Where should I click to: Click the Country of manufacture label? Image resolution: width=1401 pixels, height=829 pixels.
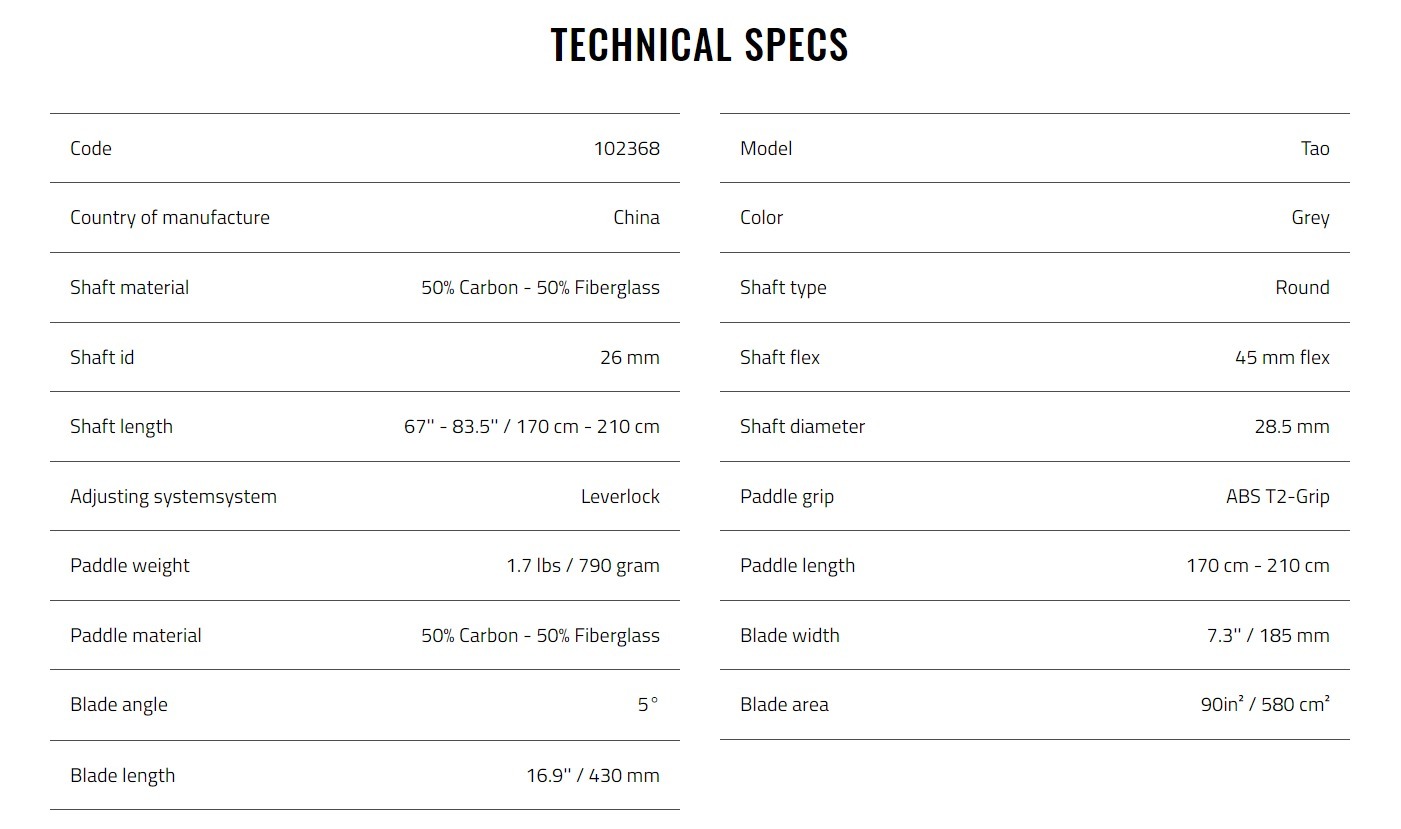tap(170, 217)
